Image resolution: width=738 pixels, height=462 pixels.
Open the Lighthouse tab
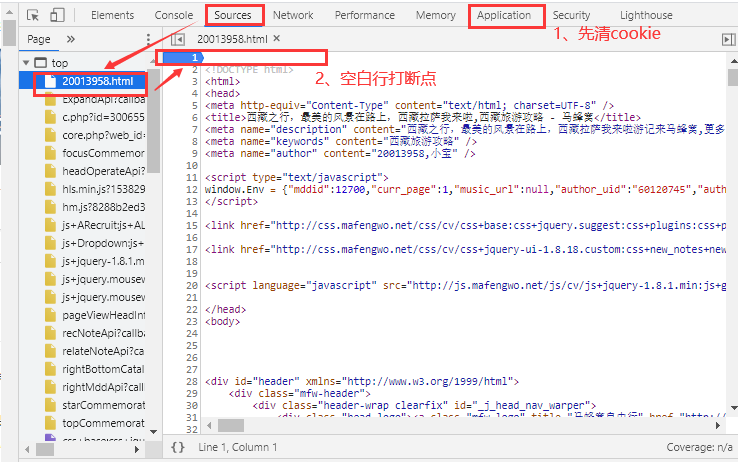pyautogui.click(x=646, y=16)
